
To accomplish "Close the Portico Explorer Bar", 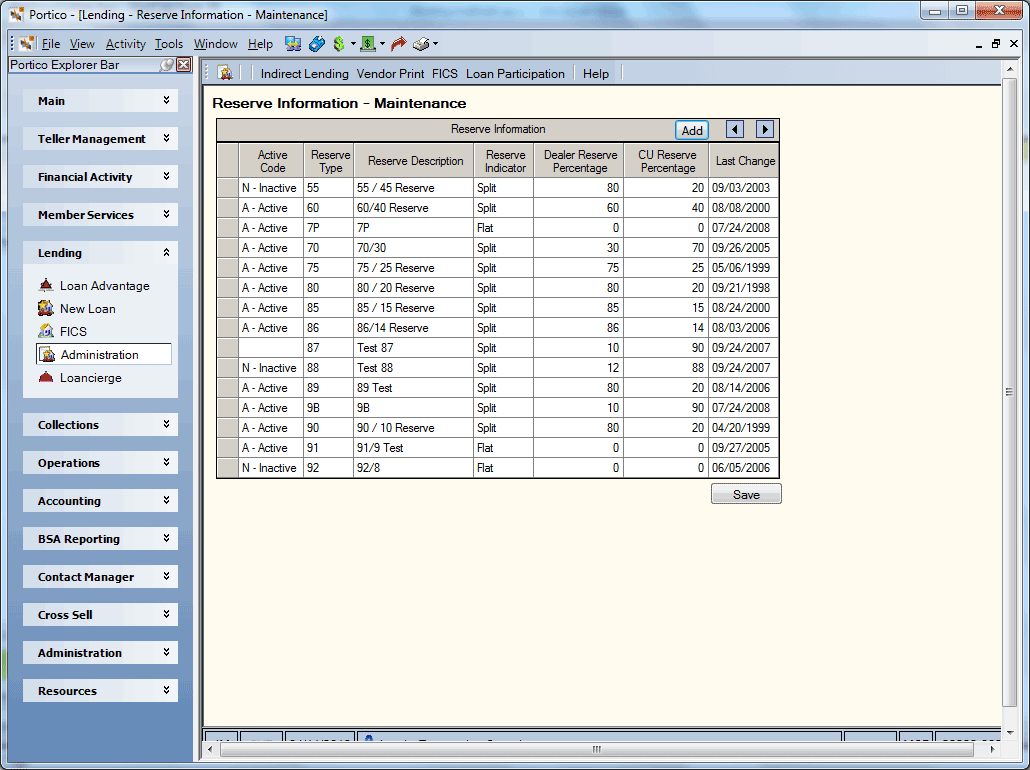I will coord(184,64).
